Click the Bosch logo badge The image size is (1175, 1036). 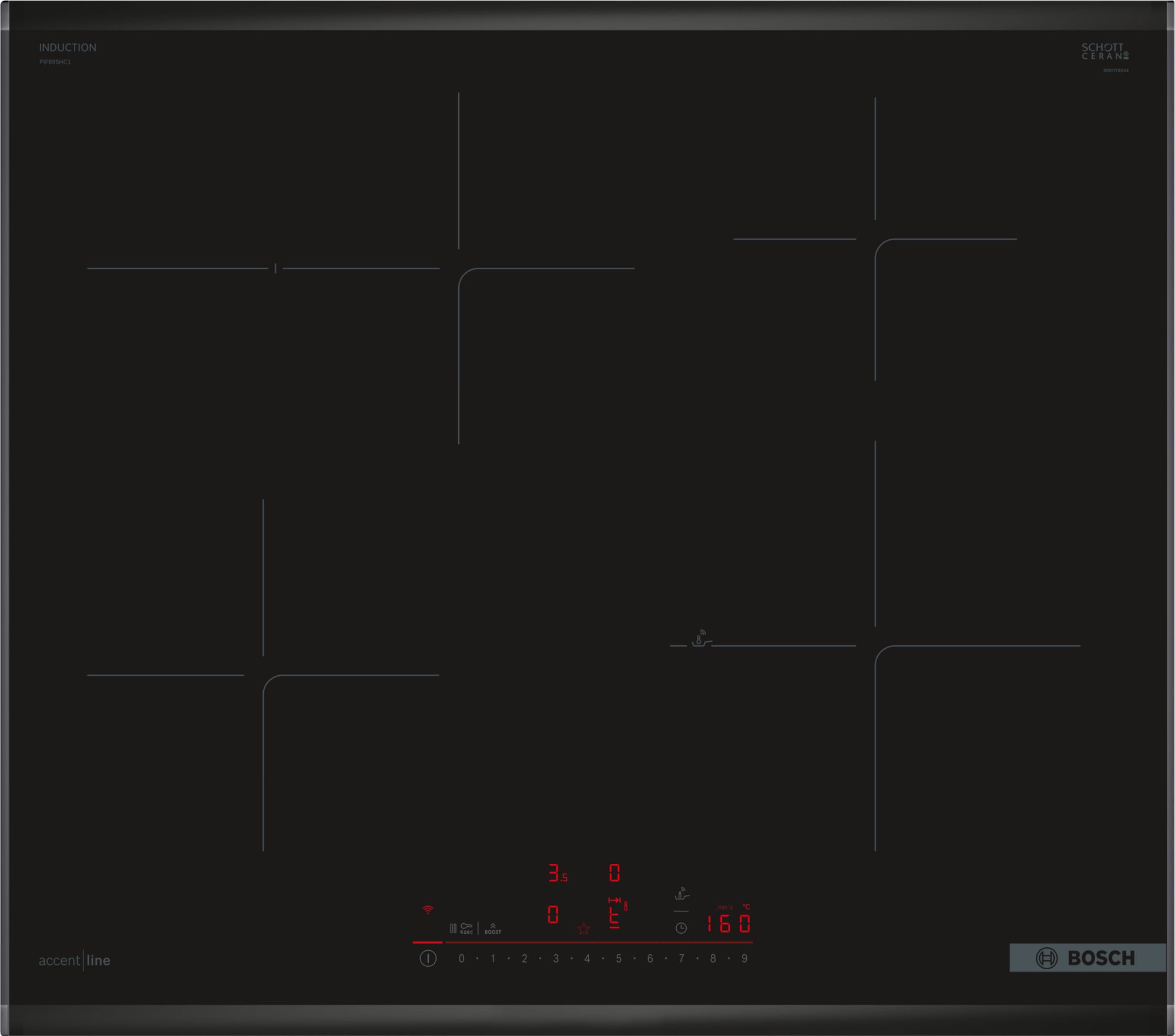[1087, 958]
